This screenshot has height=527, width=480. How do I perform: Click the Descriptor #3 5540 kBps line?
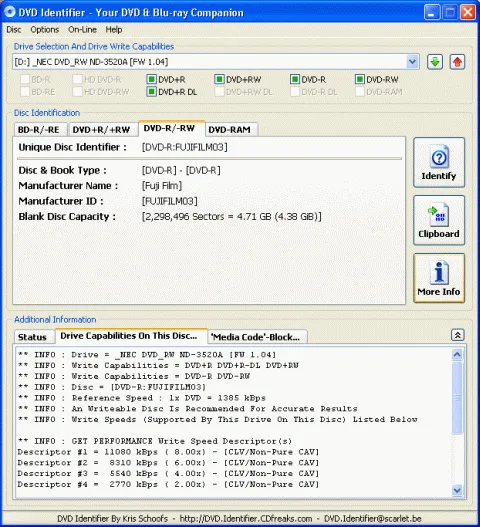click(x=168, y=474)
